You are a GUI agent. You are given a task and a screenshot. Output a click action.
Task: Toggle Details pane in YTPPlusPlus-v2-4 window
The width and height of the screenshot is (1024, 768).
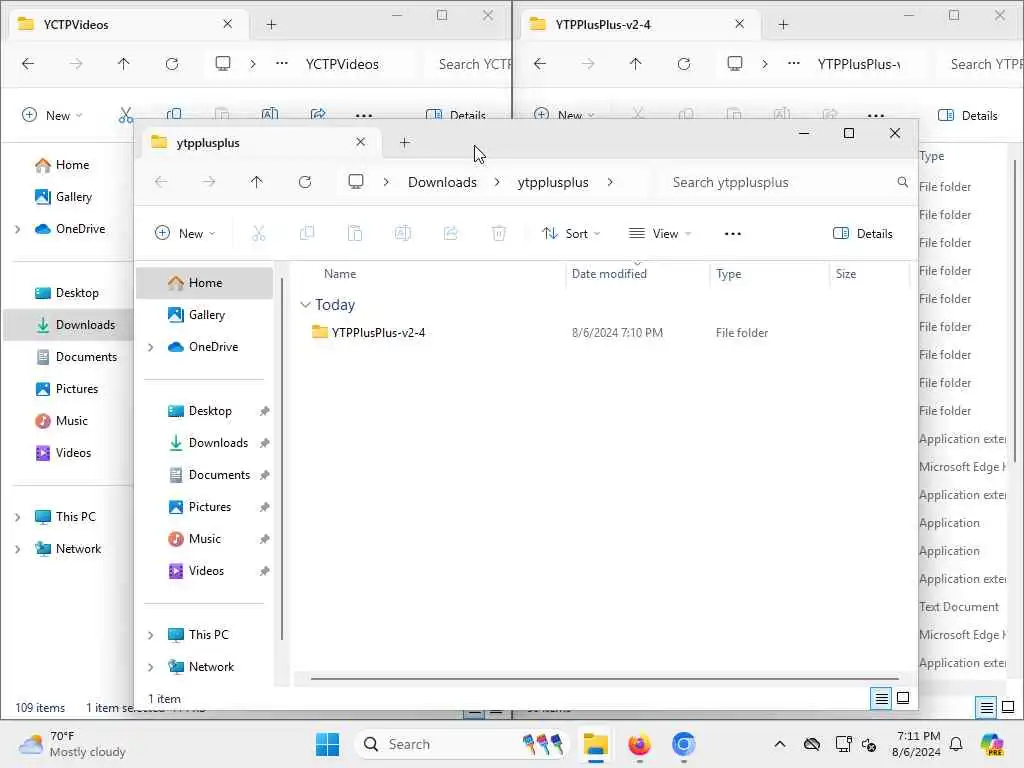967,116
